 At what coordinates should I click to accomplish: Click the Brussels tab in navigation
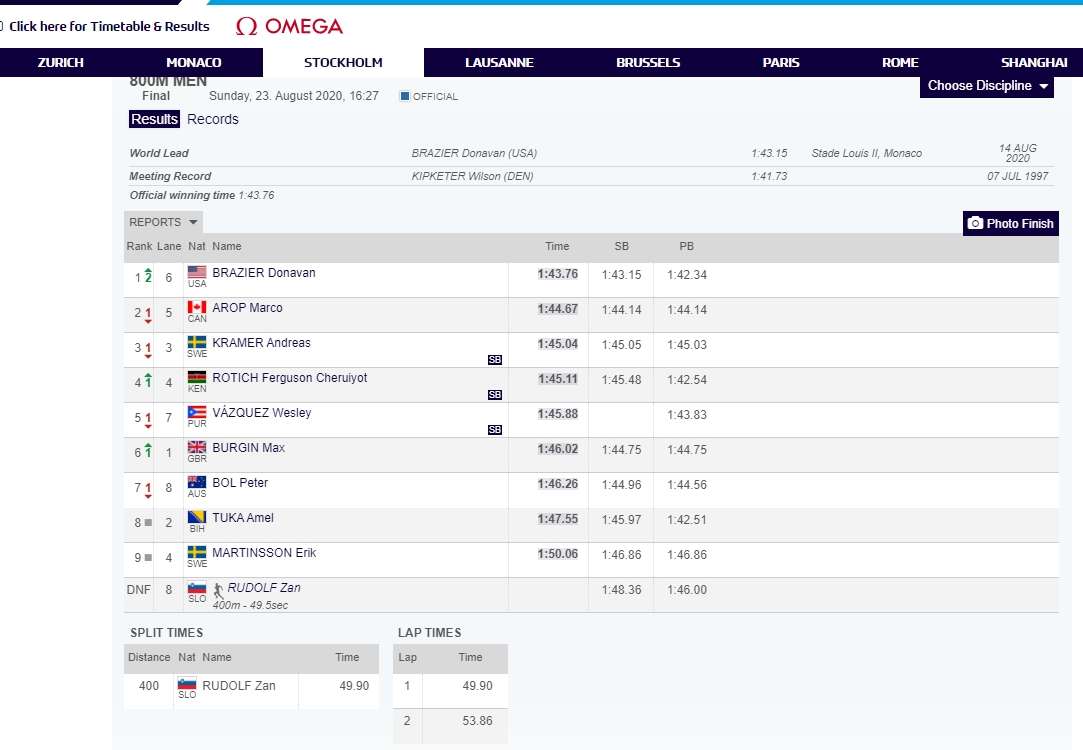click(648, 62)
